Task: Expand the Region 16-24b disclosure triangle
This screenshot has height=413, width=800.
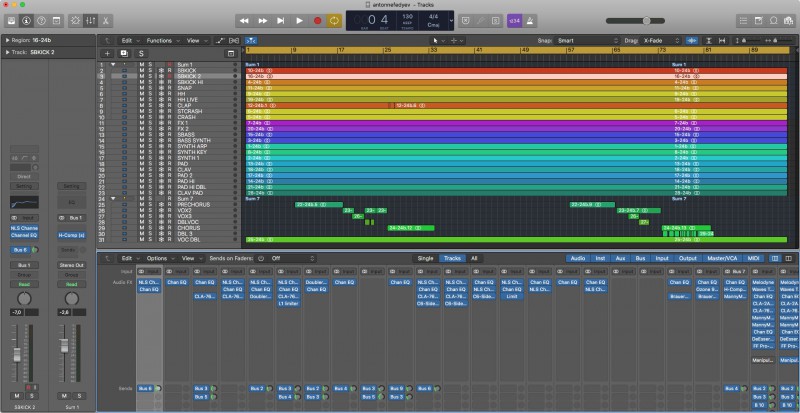Action: 6,40
